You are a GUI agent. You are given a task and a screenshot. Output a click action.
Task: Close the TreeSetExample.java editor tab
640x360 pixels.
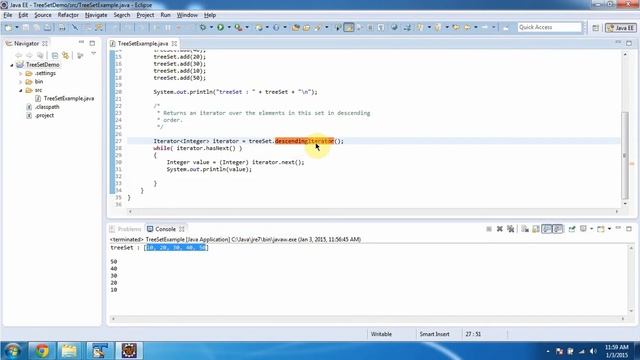pyautogui.click(x=174, y=43)
